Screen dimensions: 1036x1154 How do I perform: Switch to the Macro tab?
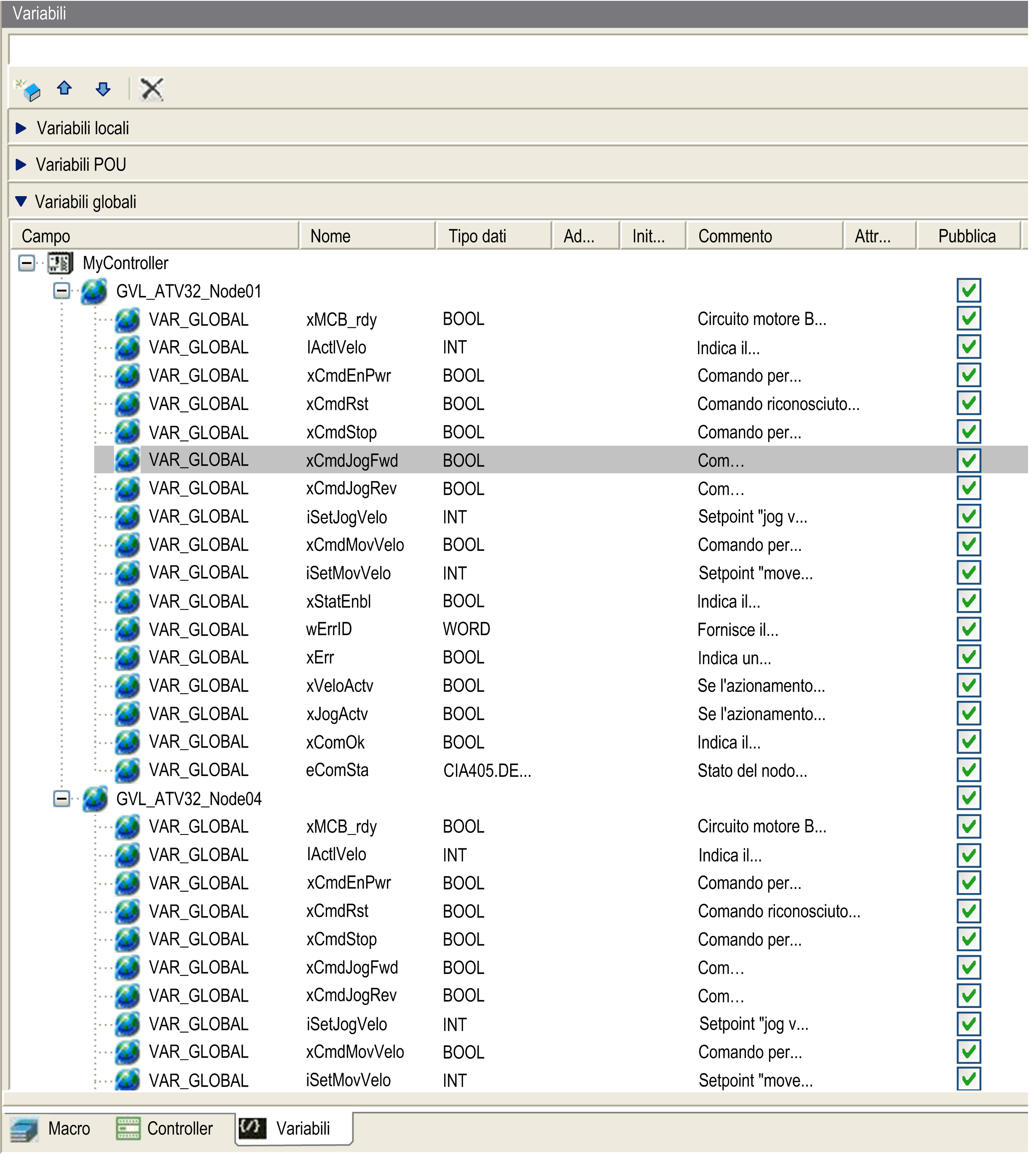[51, 1129]
